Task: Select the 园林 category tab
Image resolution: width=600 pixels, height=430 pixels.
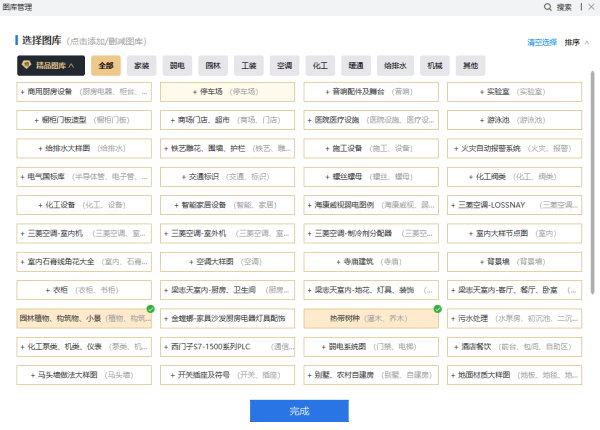Action: (x=213, y=65)
